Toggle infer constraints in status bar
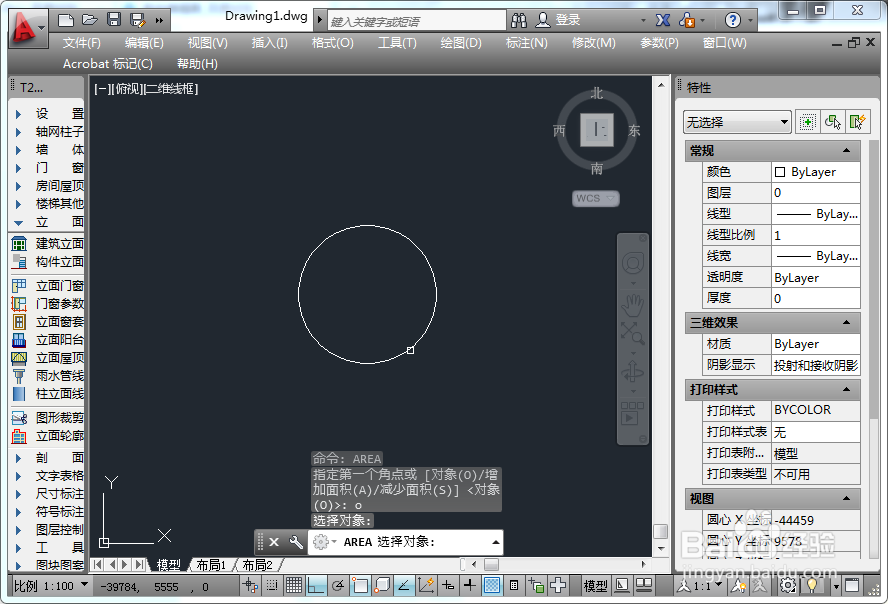This screenshot has height=604, width=888. 250,585
